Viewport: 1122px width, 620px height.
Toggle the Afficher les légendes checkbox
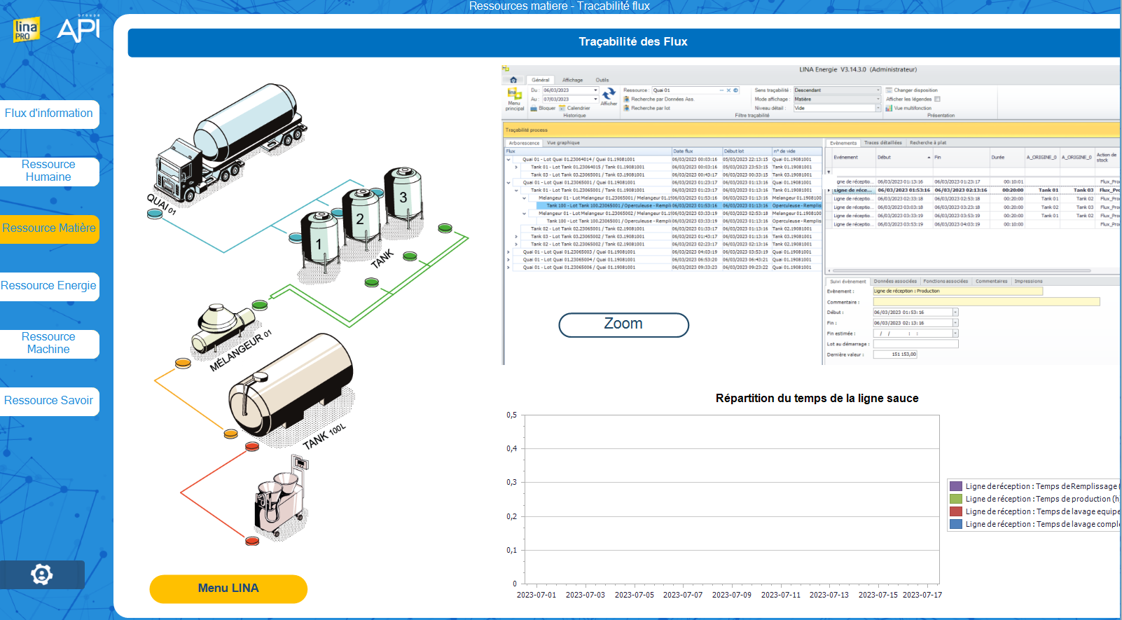click(937, 99)
